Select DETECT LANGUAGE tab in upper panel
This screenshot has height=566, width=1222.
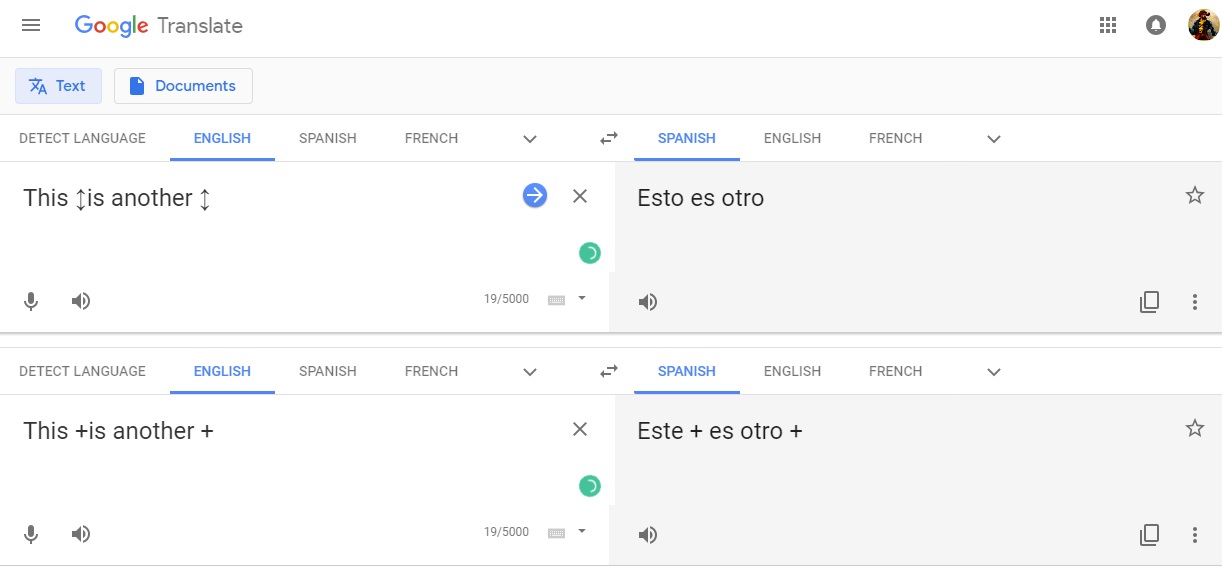[82, 139]
